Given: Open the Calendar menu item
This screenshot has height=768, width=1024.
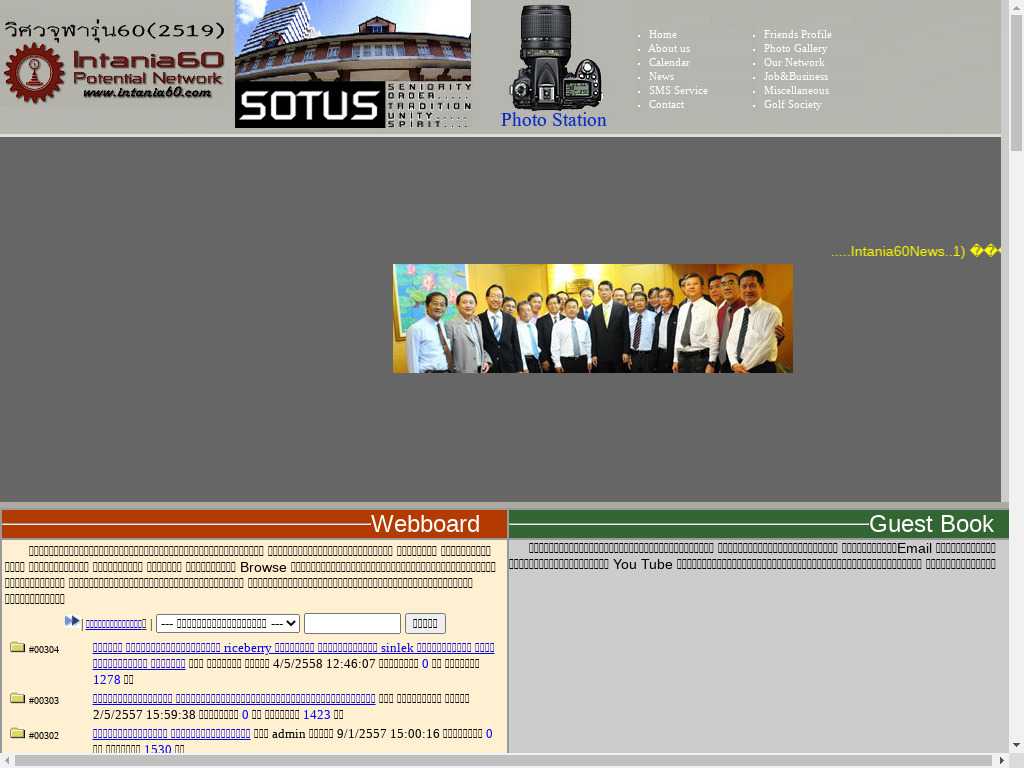Looking at the screenshot, I should (669, 62).
